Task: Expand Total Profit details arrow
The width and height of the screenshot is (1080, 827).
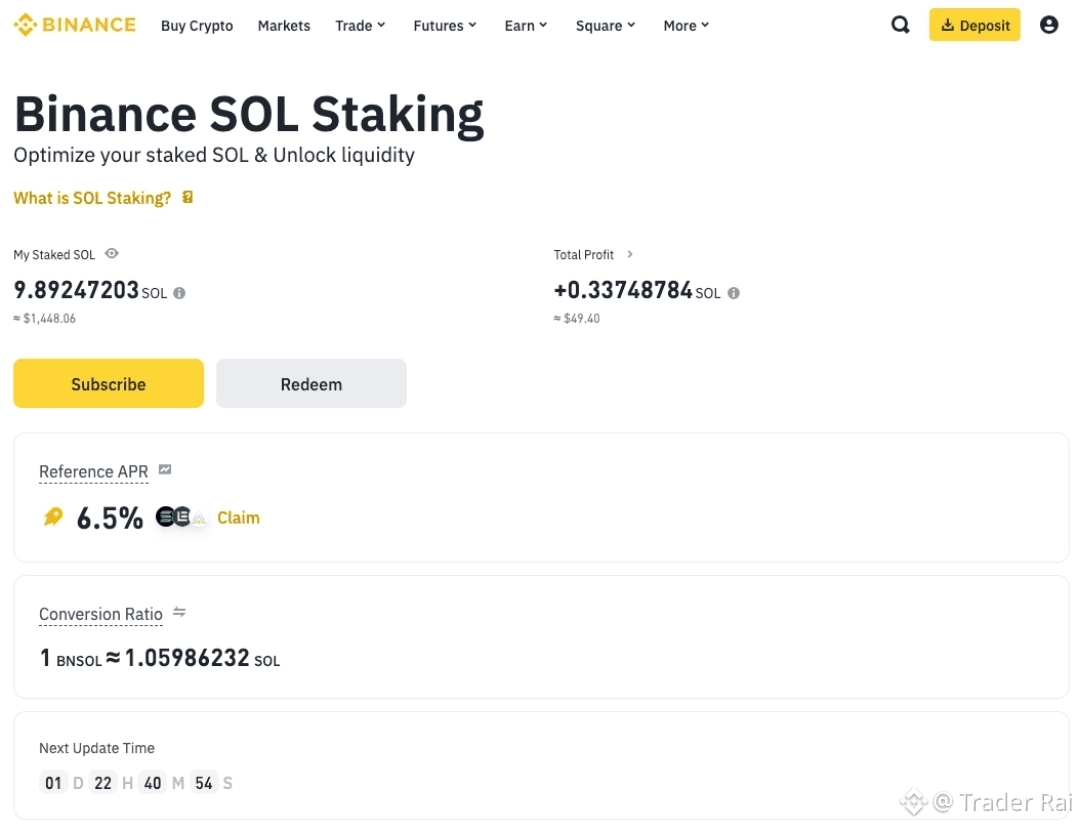Action: (x=630, y=255)
